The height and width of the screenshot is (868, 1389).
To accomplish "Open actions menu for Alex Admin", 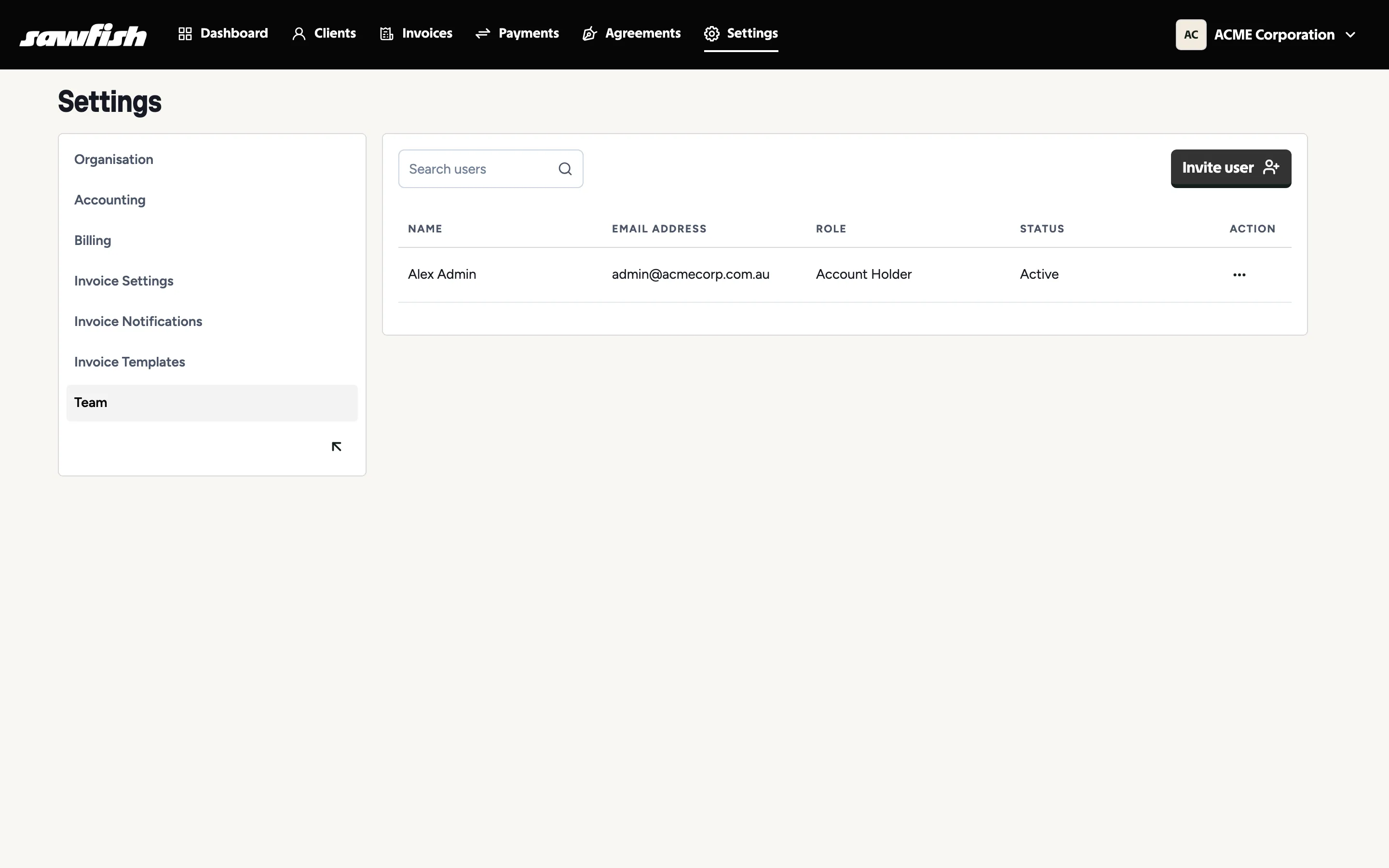I will (x=1239, y=274).
